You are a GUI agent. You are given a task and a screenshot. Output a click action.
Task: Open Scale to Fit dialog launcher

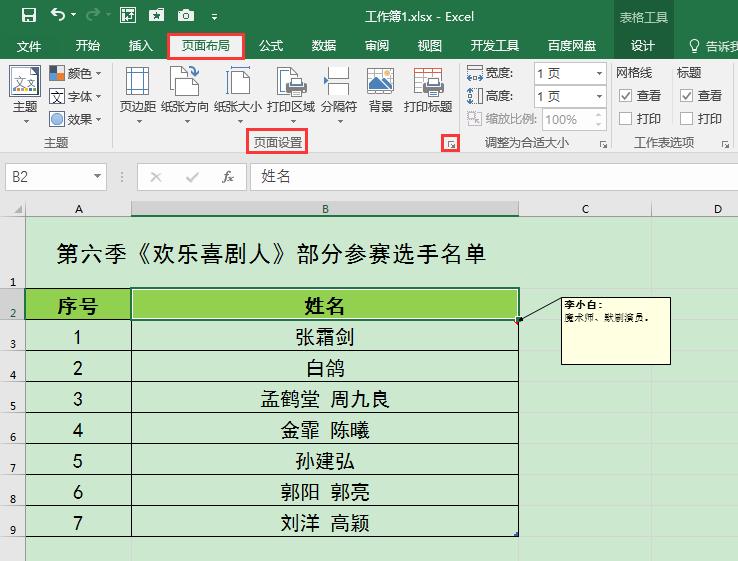click(603, 144)
